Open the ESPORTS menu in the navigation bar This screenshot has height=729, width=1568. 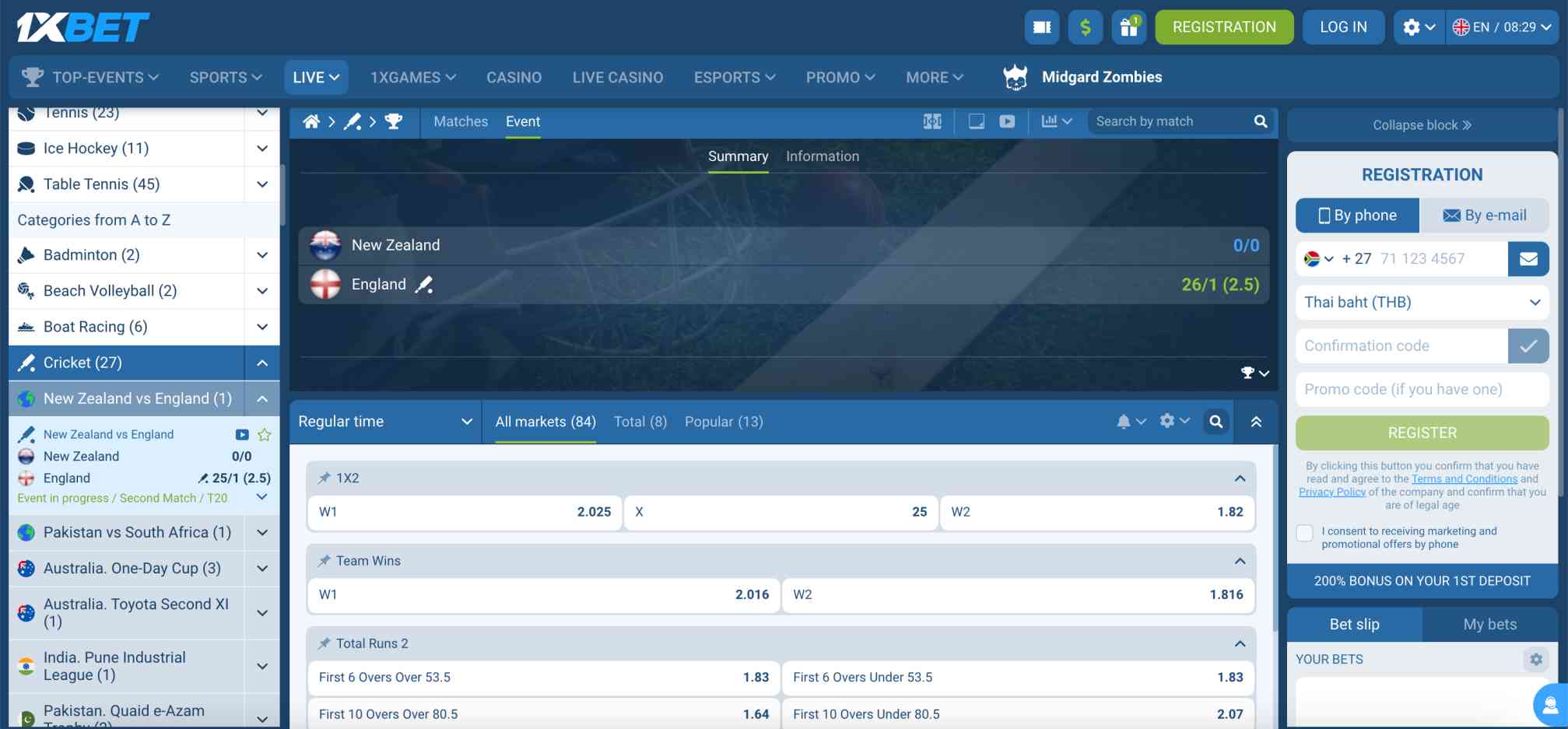[x=732, y=77]
